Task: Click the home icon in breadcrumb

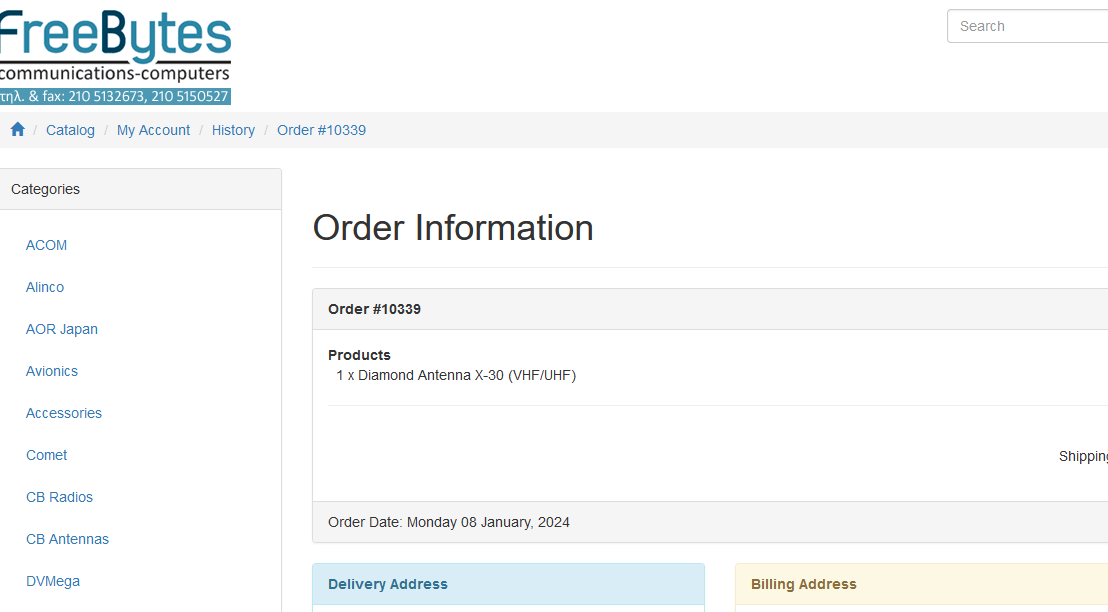Action: point(17,130)
